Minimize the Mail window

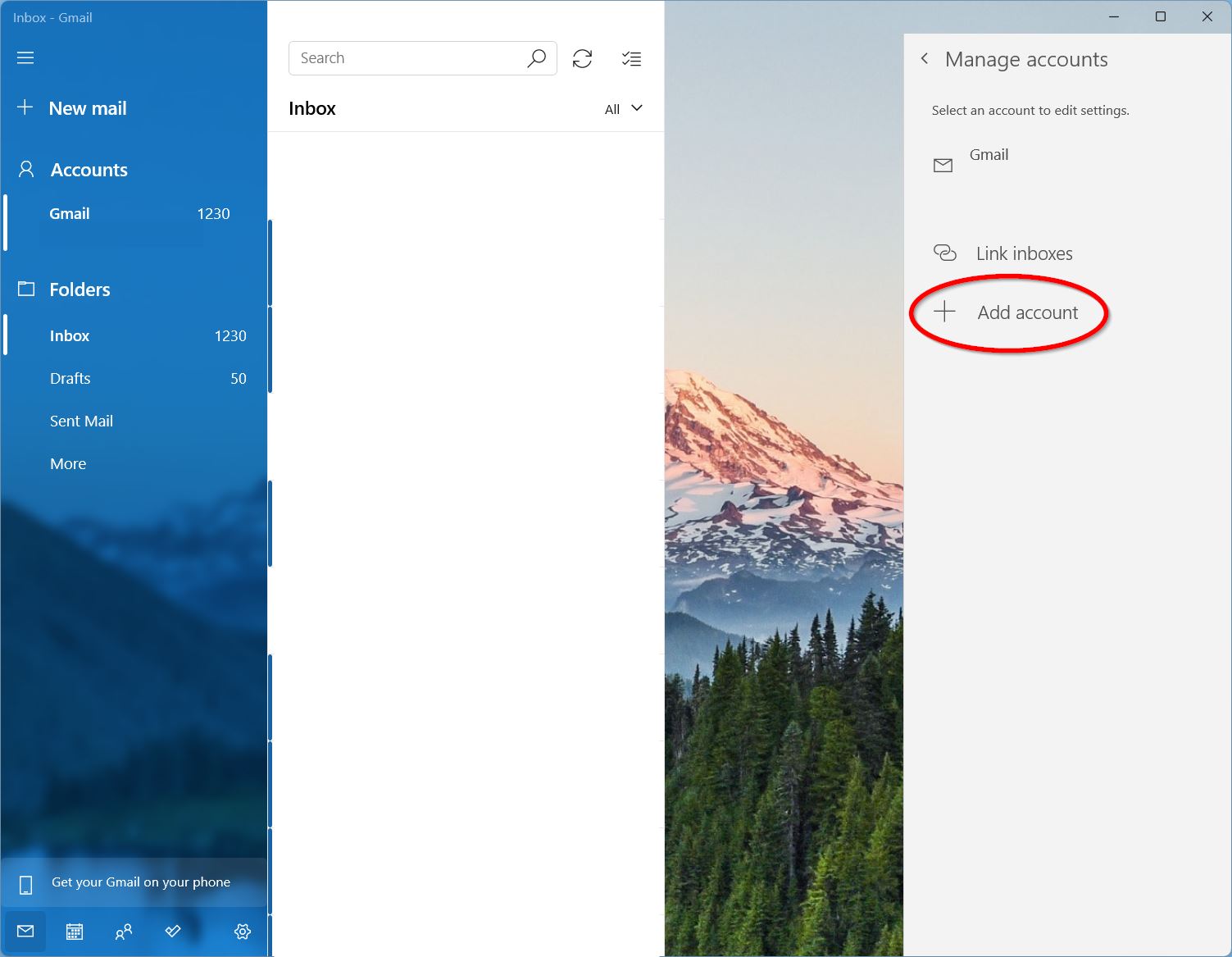[1114, 16]
